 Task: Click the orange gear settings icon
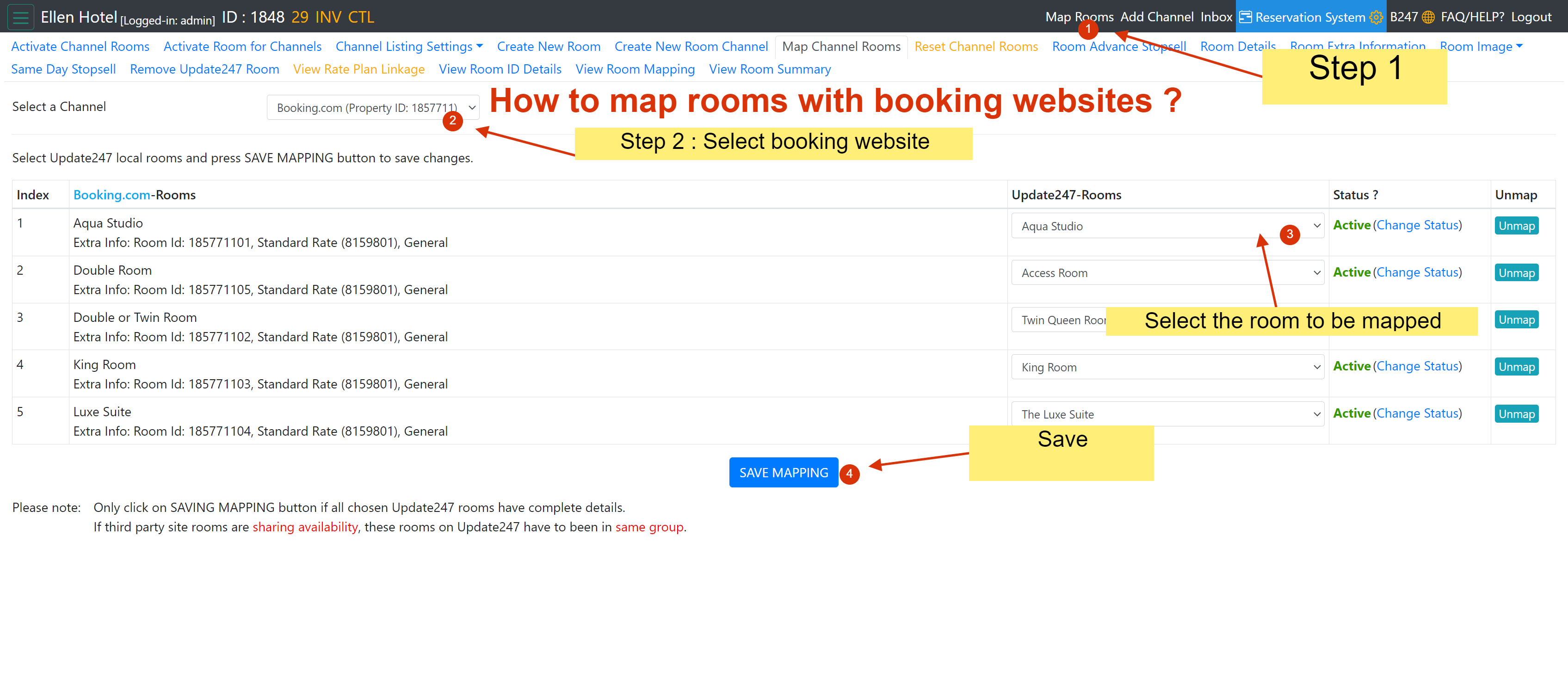click(x=1376, y=17)
